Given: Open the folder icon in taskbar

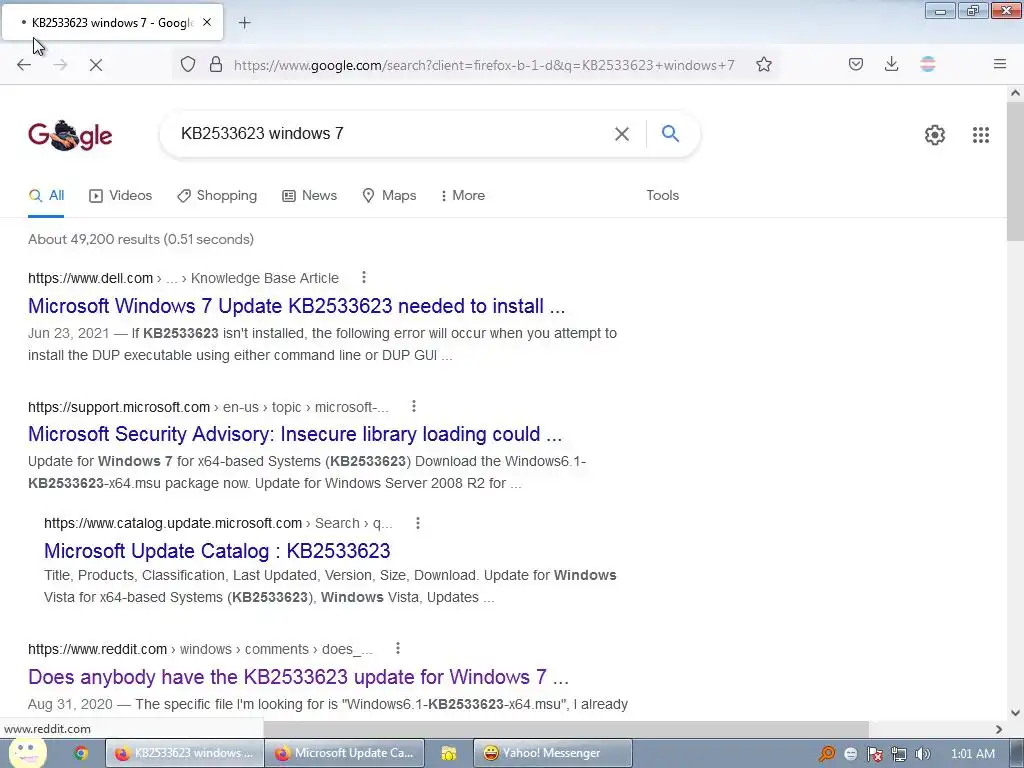Looking at the screenshot, I should (449, 754).
